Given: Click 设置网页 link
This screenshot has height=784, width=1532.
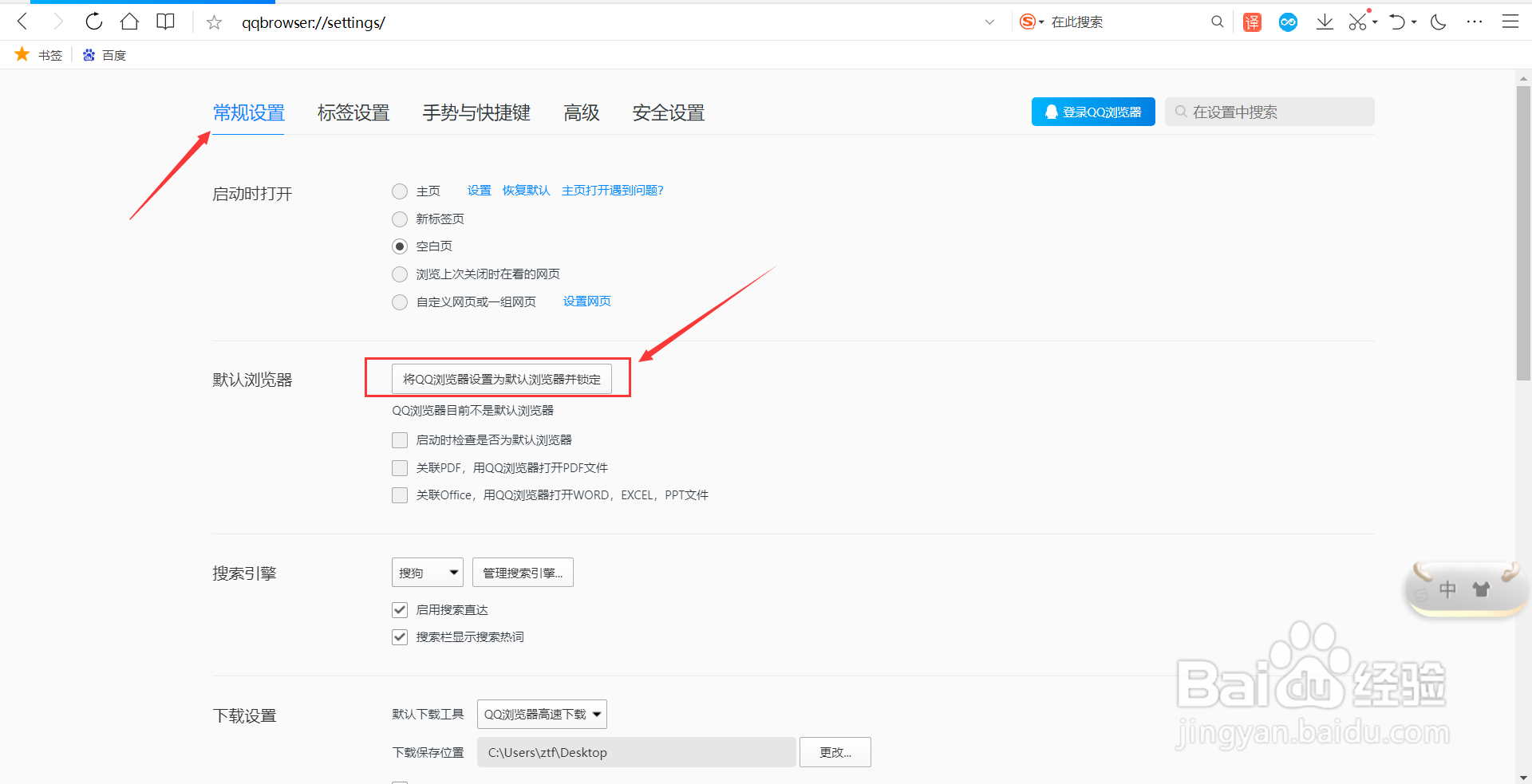Looking at the screenshot, I should (587, 301).
